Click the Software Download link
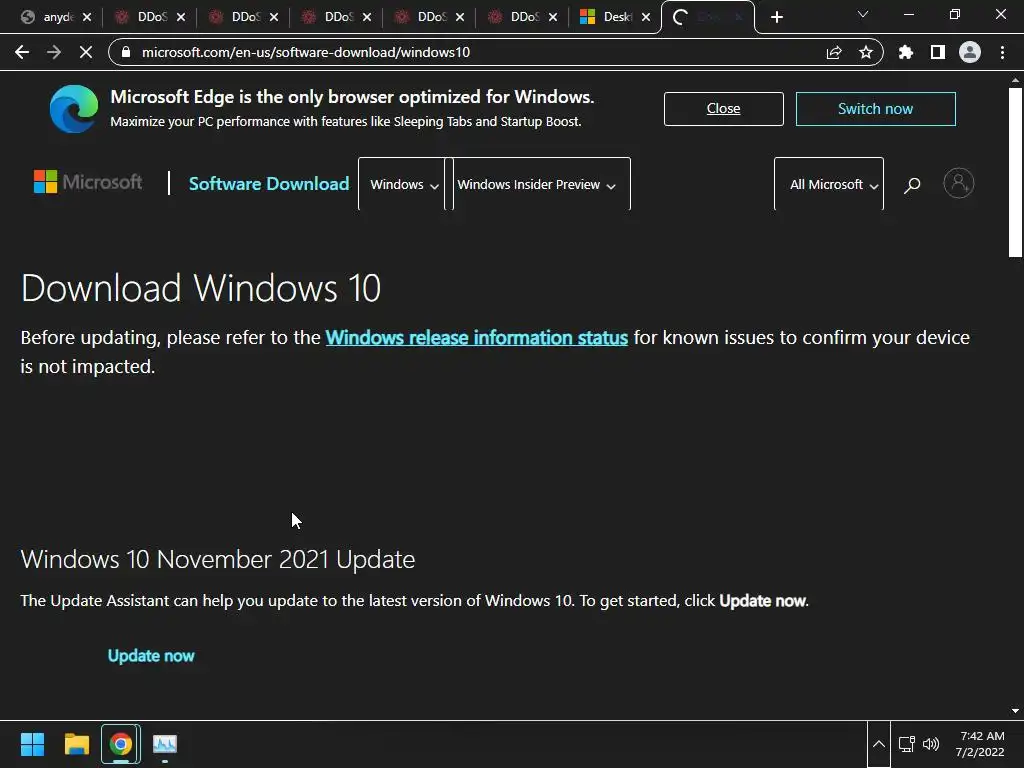1024x768 pixels. (269, 184)
